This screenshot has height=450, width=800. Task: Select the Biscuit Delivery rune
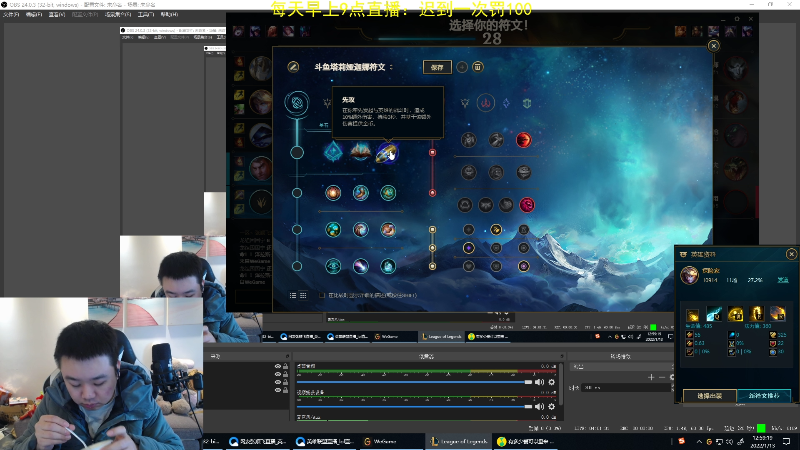pyautogui.click(x=388, y=230)
